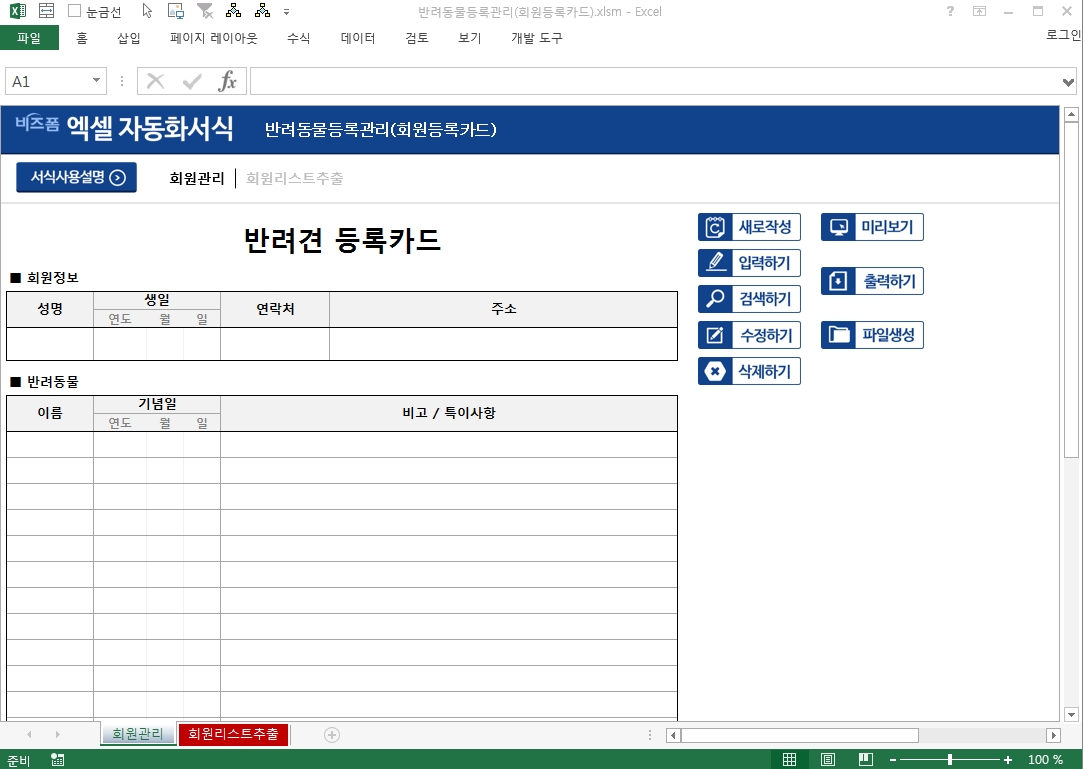Viewport: 1083px width, 769px height.
Task: Open the 페이지 레이아웃 tab
Action: coord(213,38)
